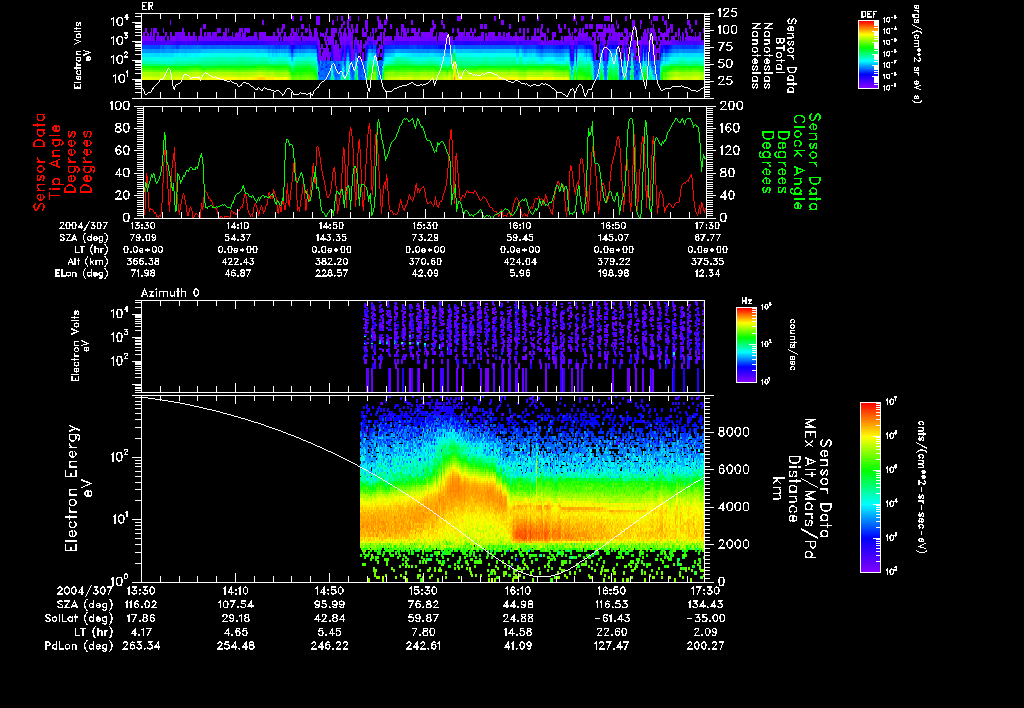Click the cnts/(cm**2-sr-sec-eV) flux color bar
Image resolution: width=1024 pixels, height=708 pixels.
pos(870,487)
